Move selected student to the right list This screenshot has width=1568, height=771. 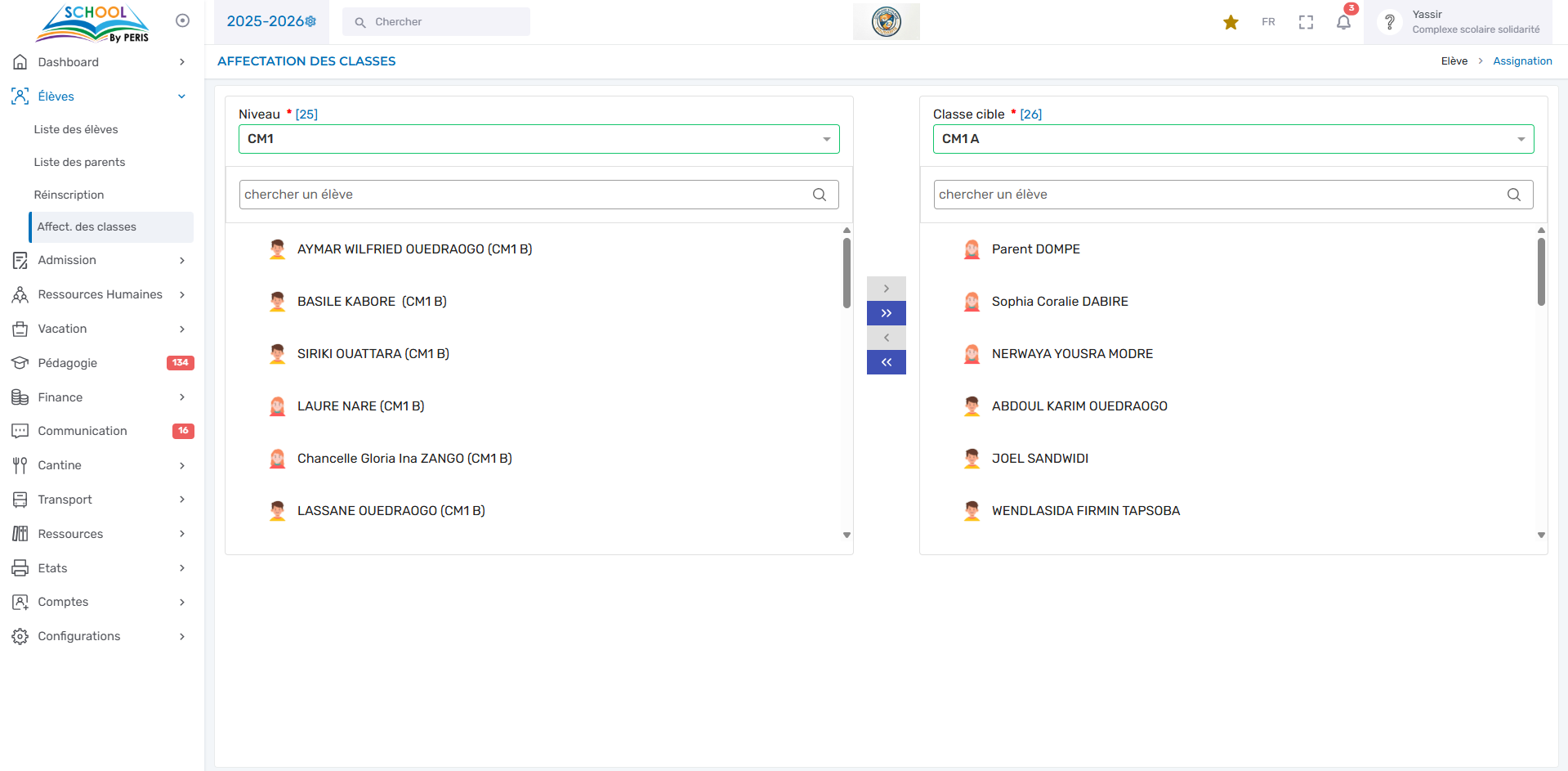coord(886,289)
